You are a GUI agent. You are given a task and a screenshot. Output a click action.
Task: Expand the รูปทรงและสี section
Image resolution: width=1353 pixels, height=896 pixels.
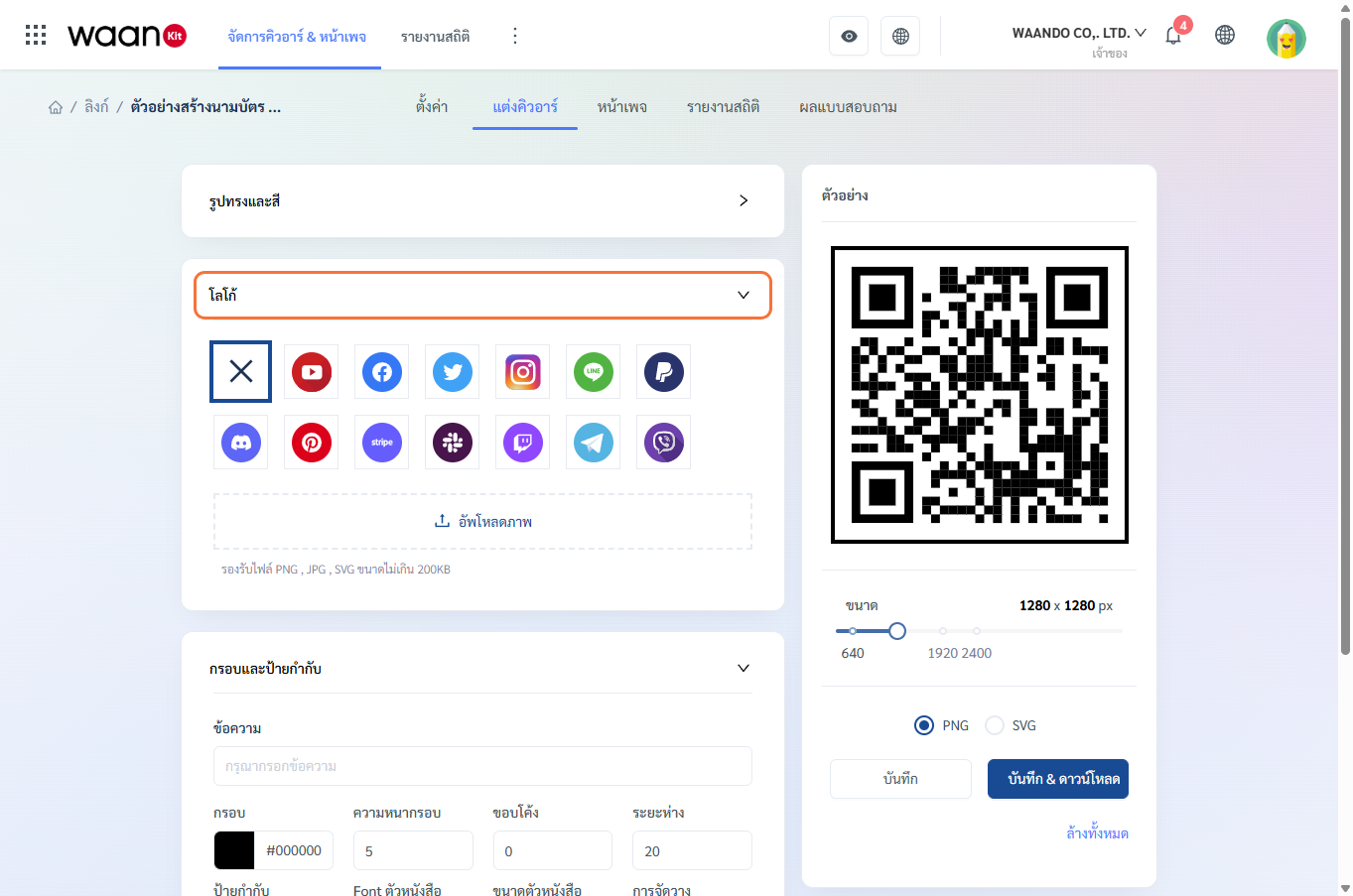(x=482, y=200)
